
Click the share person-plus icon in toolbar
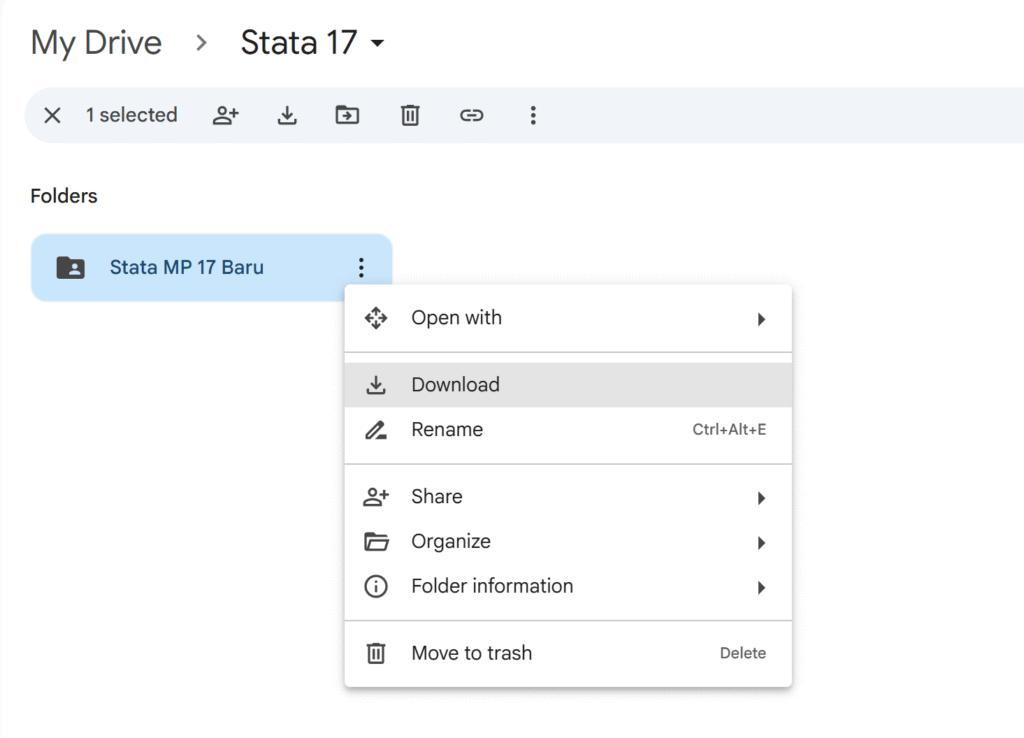(226, 116)
